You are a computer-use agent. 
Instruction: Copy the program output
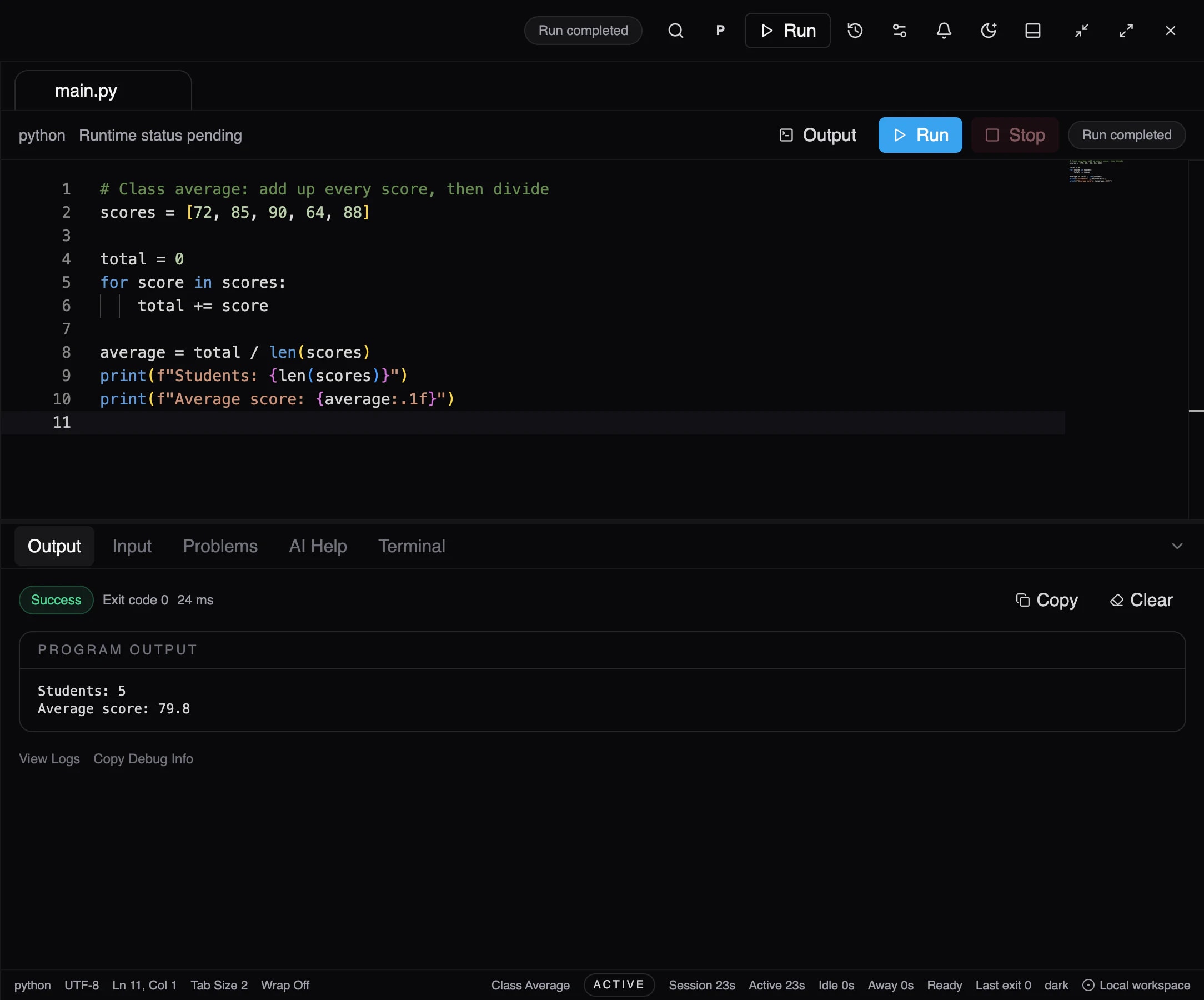point(1046,600)
